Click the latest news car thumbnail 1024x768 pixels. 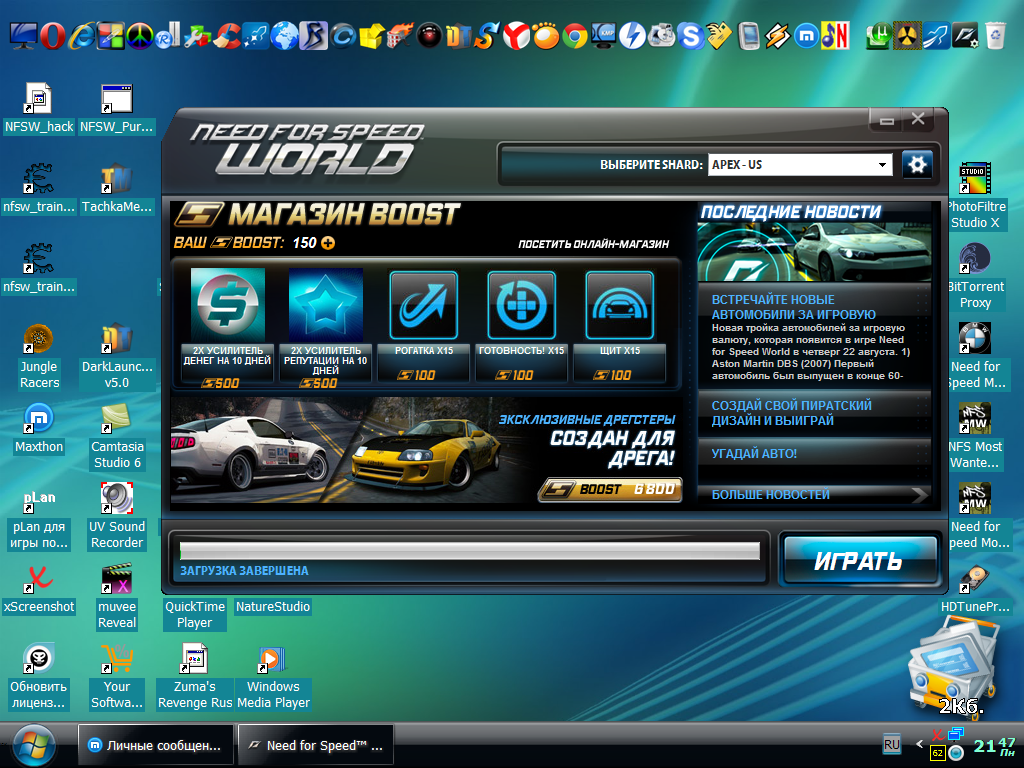click(814, 252)
